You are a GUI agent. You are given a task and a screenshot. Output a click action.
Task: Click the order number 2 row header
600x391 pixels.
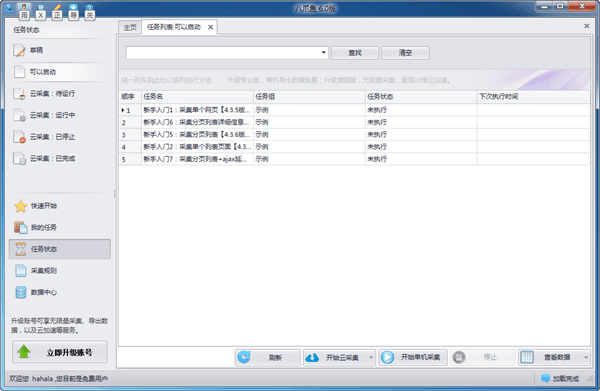click(130, 122)
